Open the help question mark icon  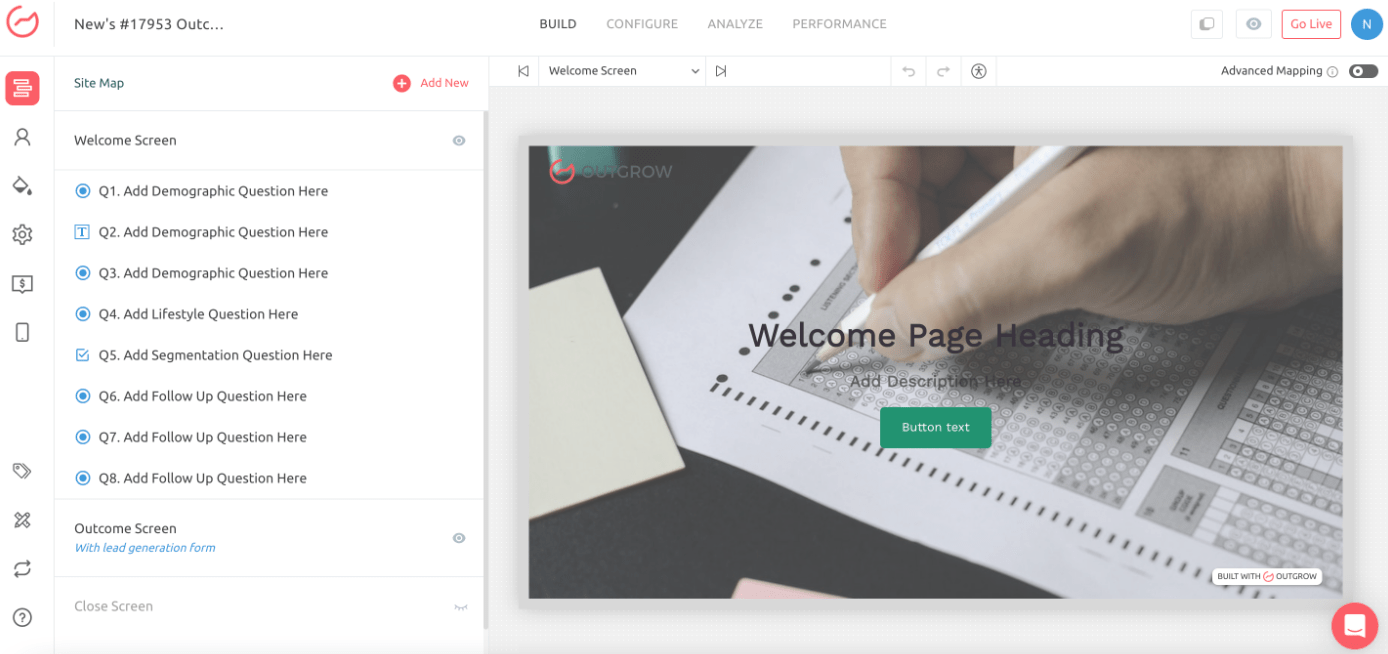22,617
